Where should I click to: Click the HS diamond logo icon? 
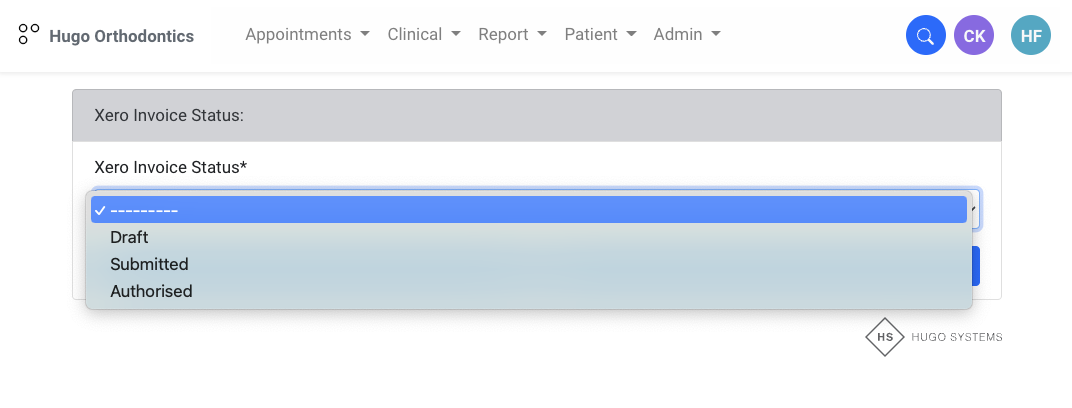tap(885, 337)
